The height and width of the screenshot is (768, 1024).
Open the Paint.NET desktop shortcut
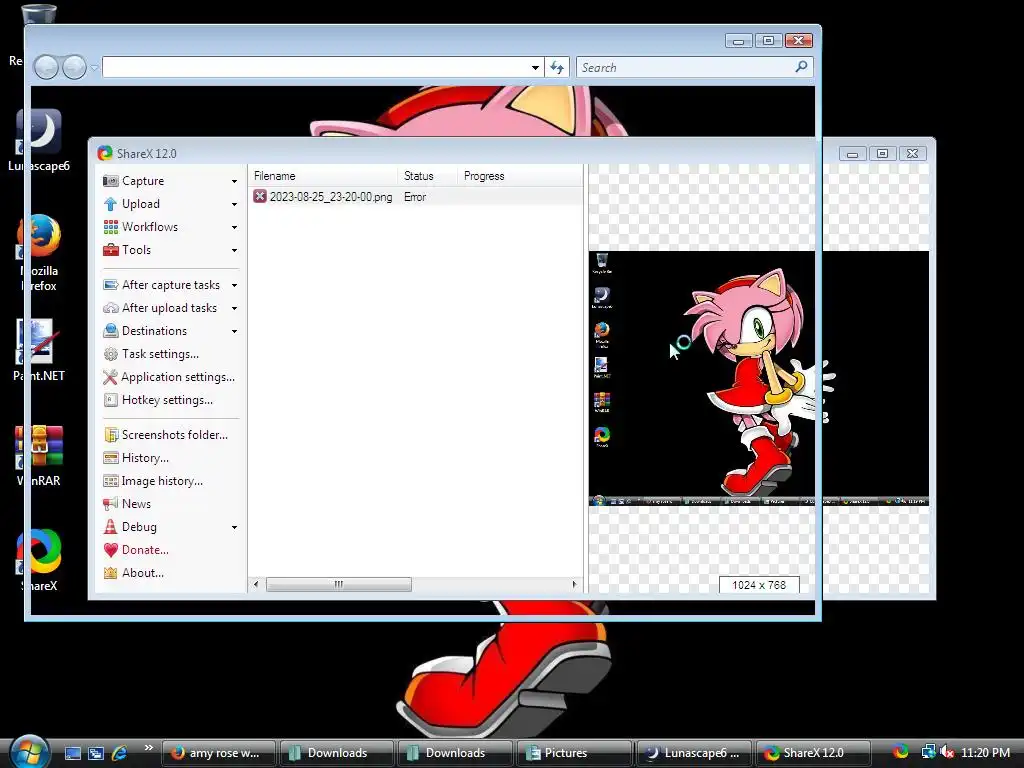pyautogui.click(x=39, y=349)
